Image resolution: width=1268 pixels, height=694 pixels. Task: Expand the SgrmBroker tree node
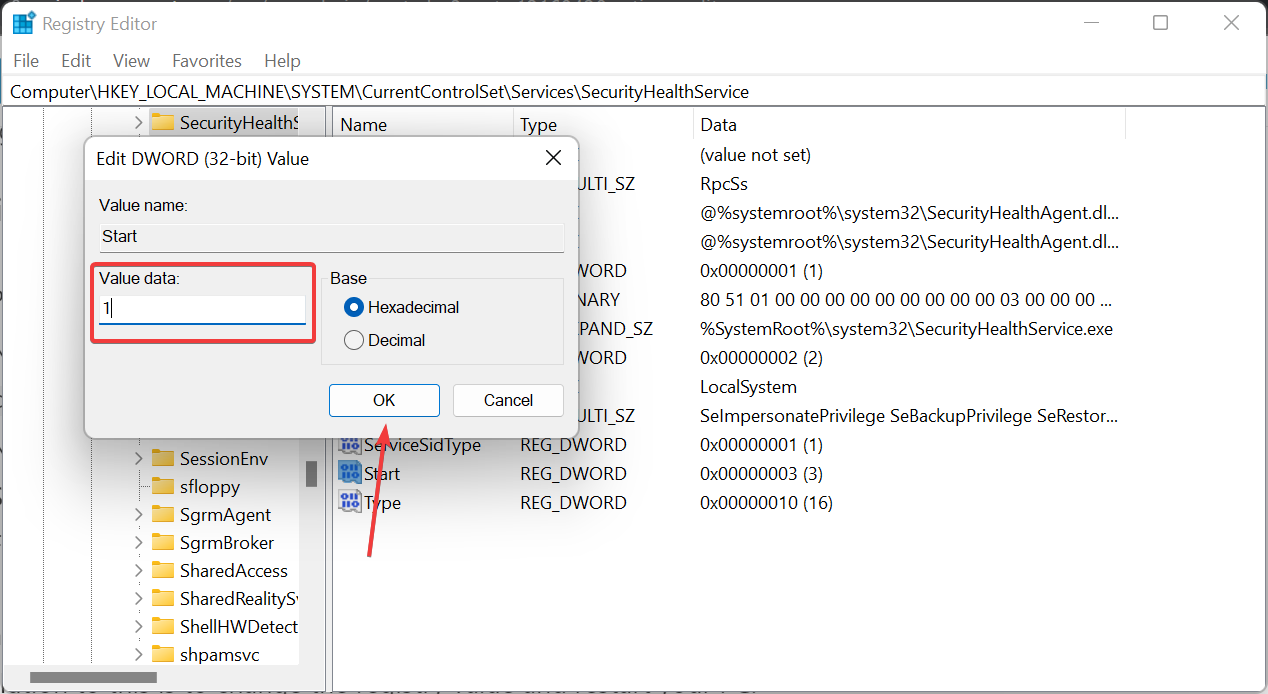(x=138, y=542)
